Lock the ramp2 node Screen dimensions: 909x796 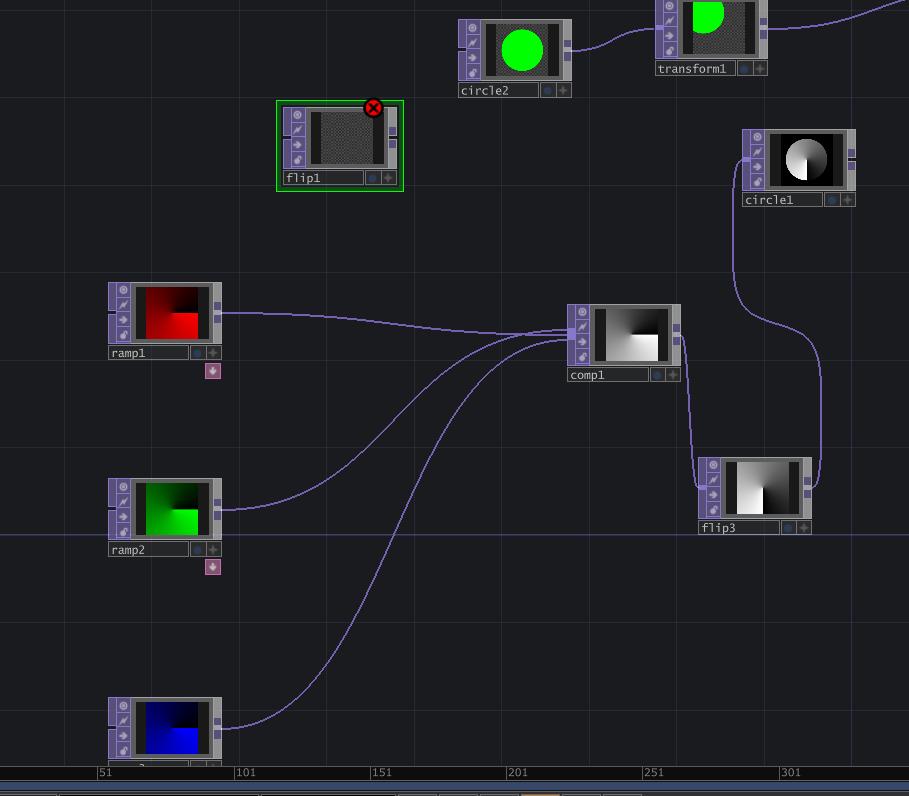point(123,532)
